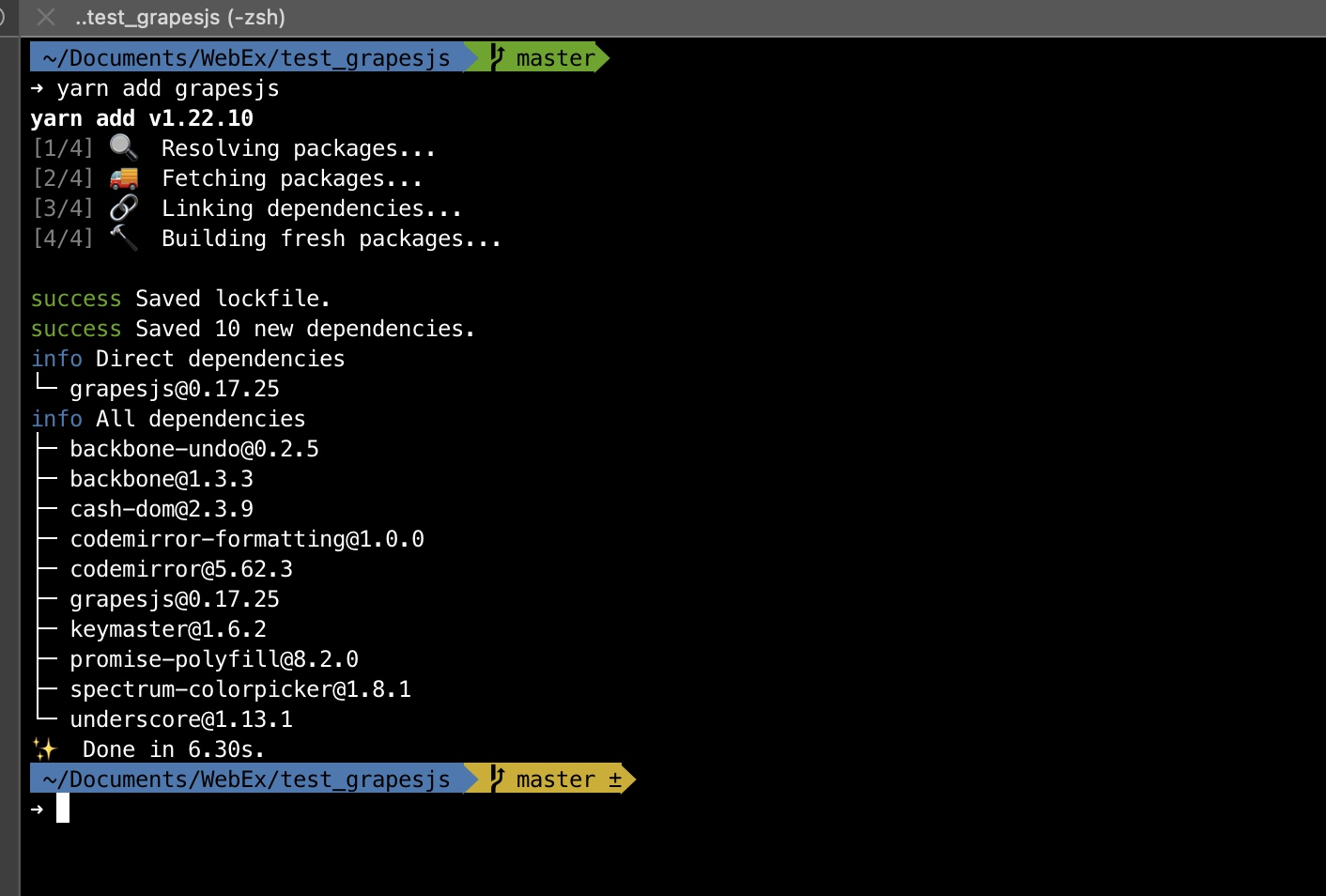Click the [1/4] step counter

tap(63, 148)
